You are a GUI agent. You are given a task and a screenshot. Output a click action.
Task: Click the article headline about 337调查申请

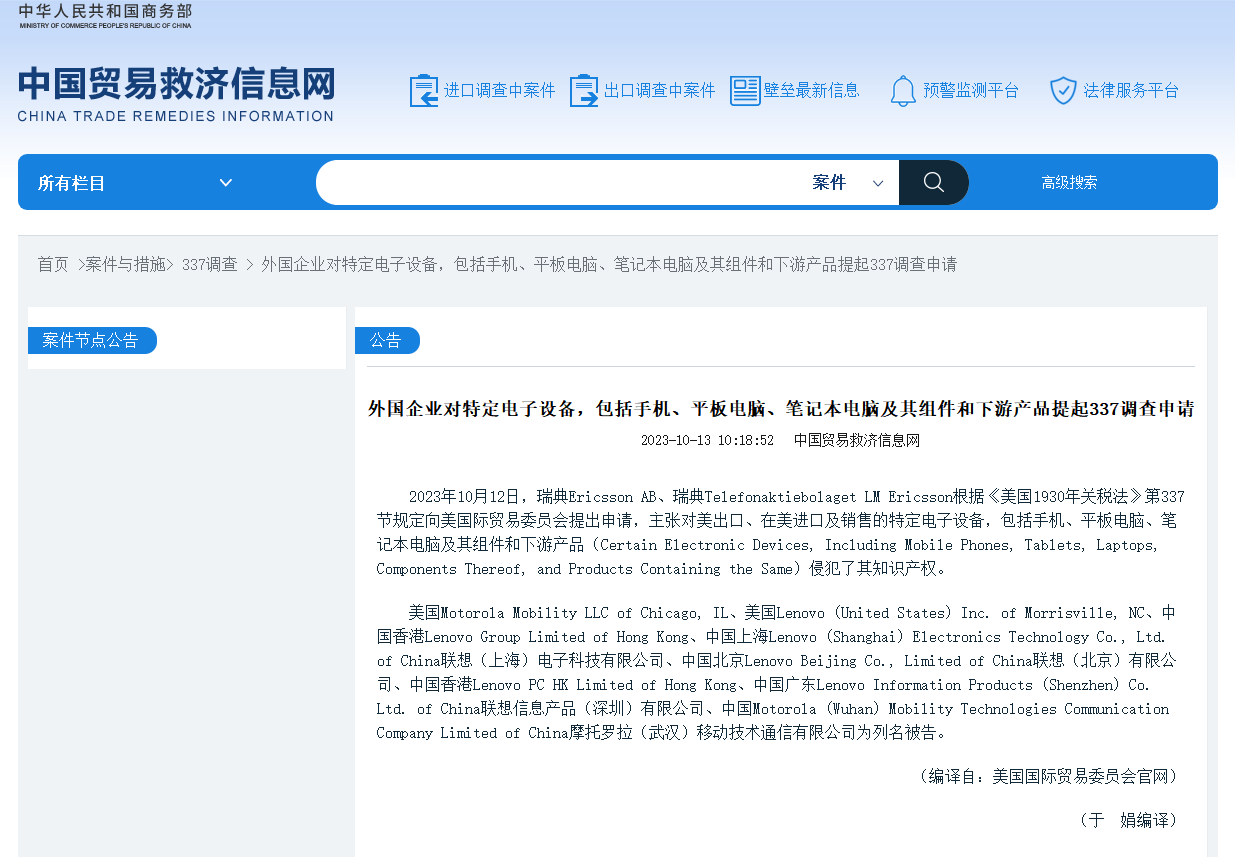pos(781,409)
